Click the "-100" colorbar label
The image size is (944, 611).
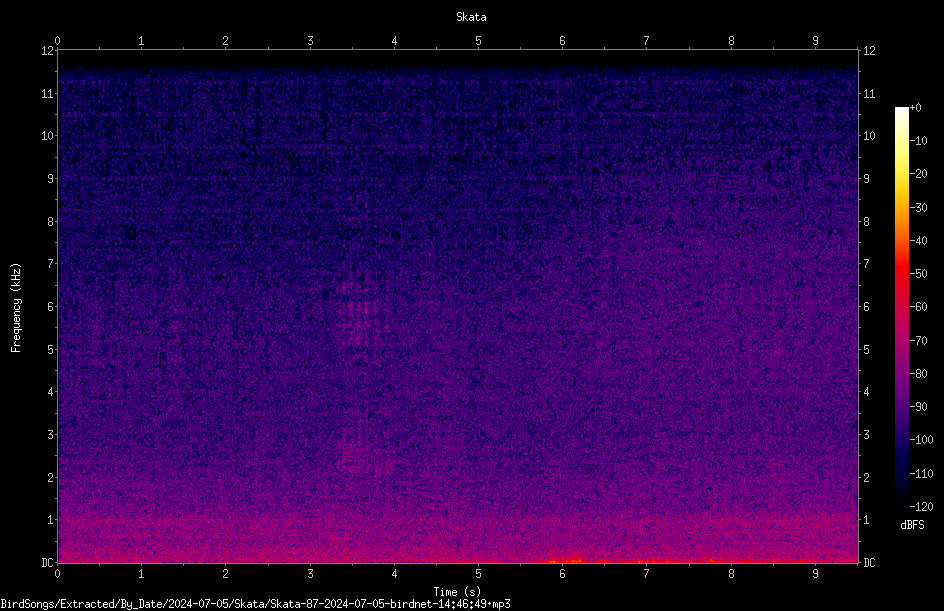click(922, 440)
